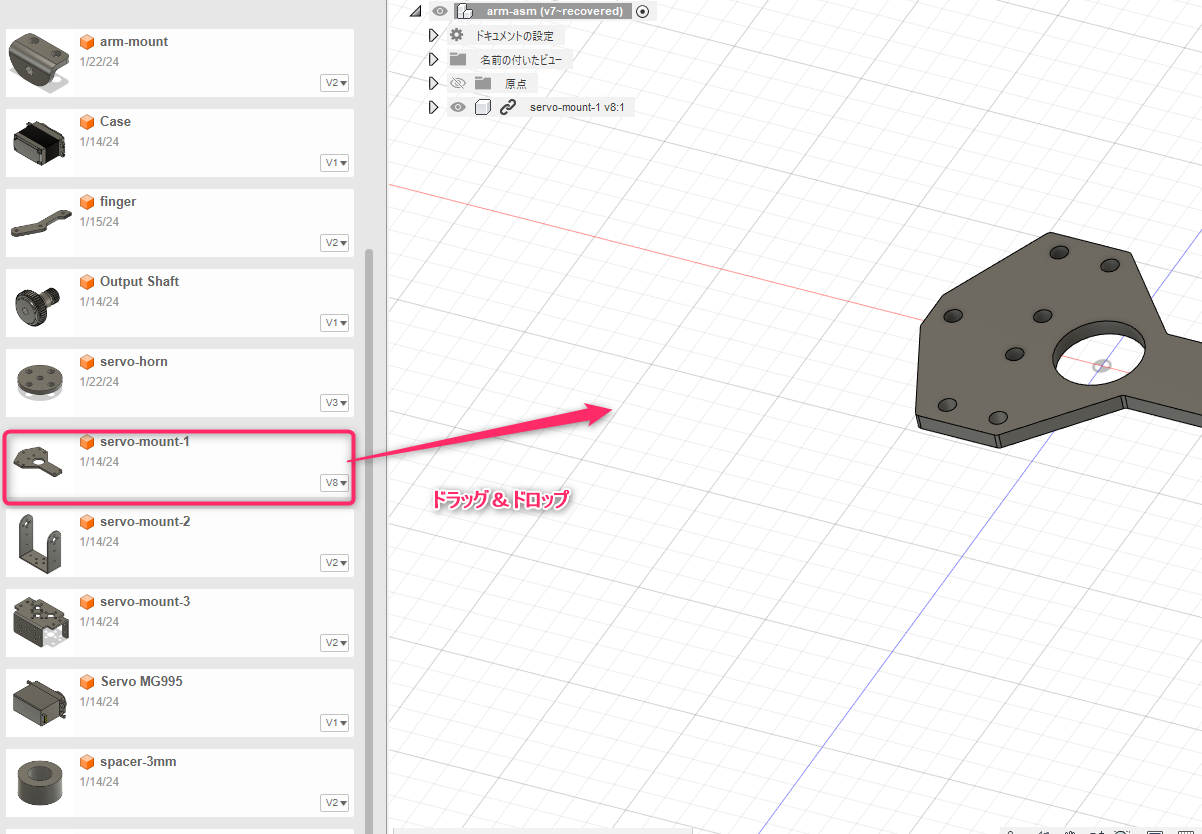This screenshot has height=834, width=1202.
Task: Hide servo-mount-1 v8:1 using its eye icon
Action: click(458, 107)
